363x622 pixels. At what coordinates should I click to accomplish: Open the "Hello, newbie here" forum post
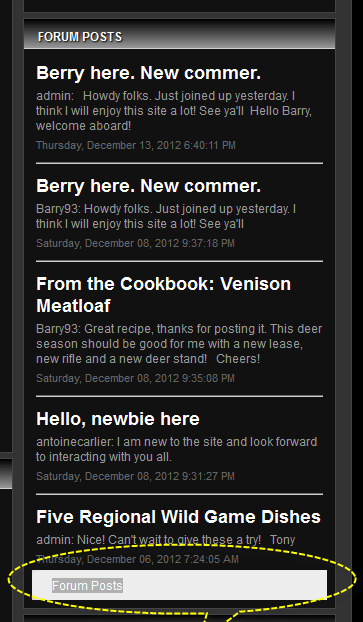tap(118, 419)
